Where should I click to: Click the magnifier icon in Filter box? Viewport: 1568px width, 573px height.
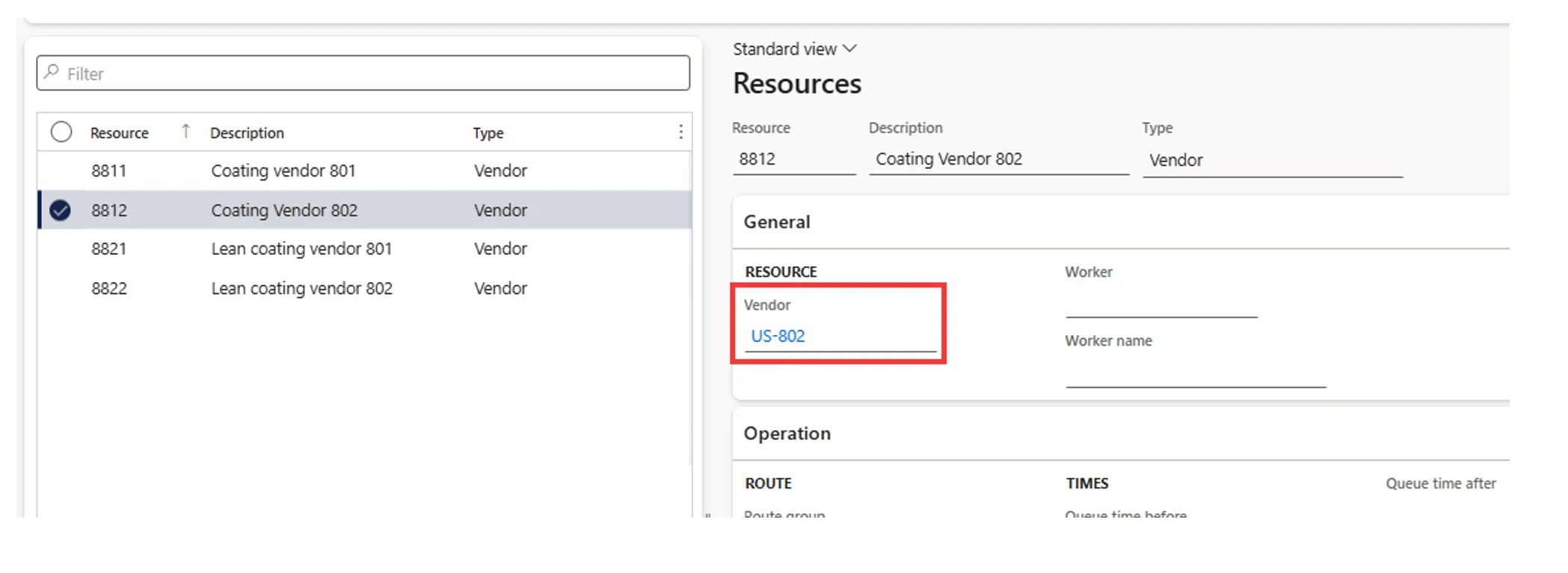pyautogui.click(x=52, y=73)
